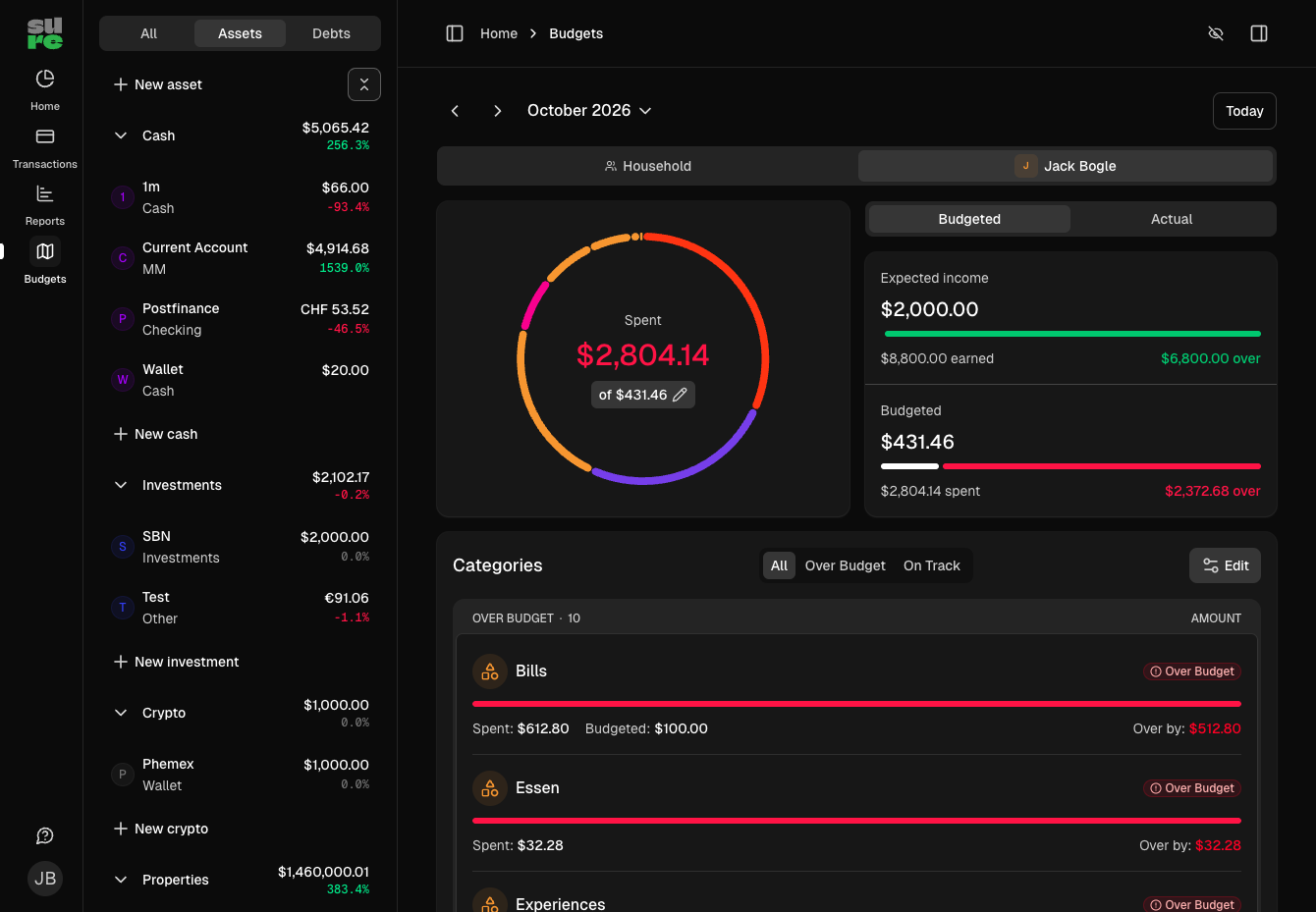The image size is (1316, 912).
Task: Toggle the left sidebar panel icon
Action: point(455,33)
